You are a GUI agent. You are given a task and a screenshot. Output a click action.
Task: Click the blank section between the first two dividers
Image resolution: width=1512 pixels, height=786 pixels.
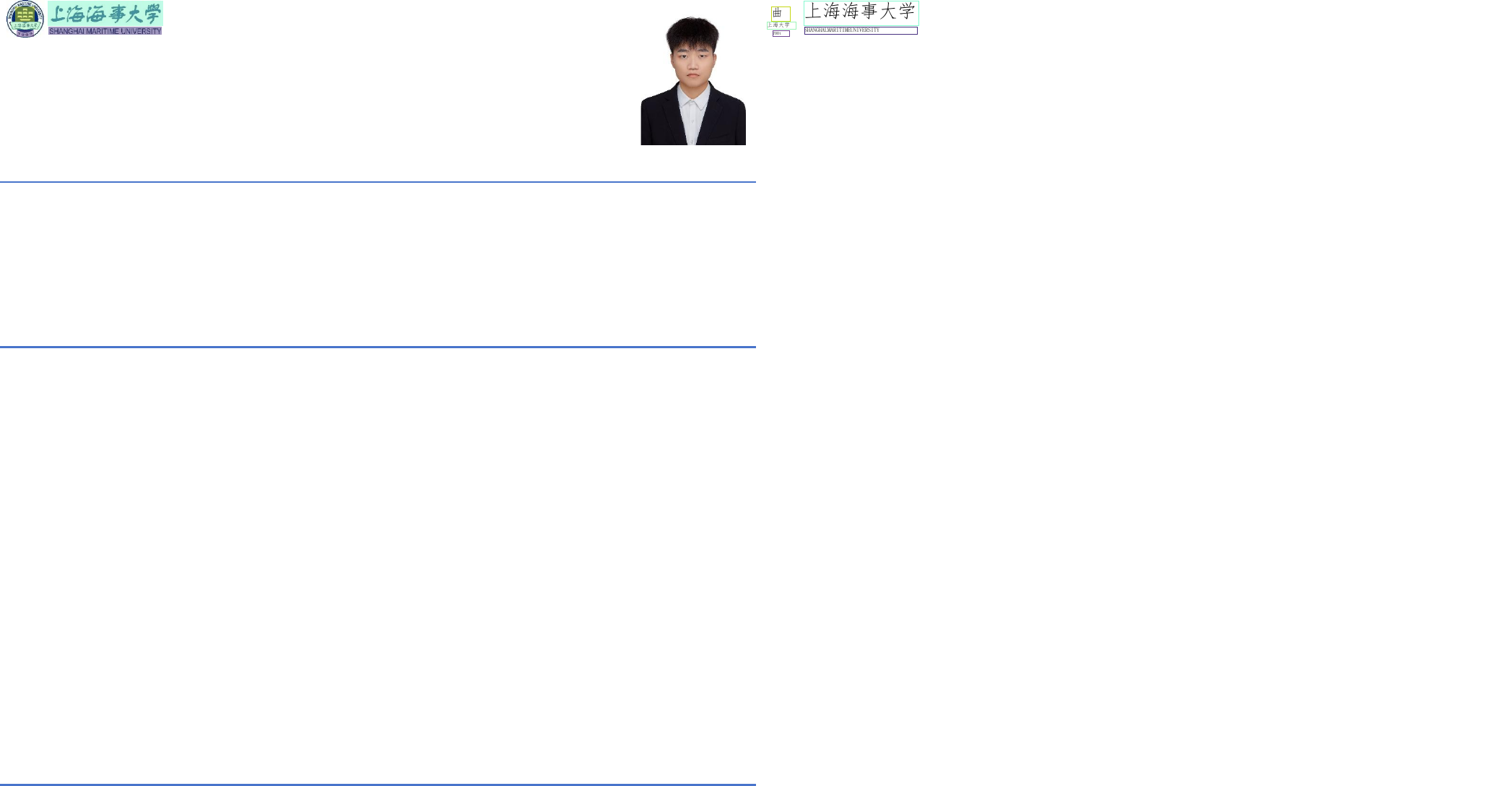(378, 264)
